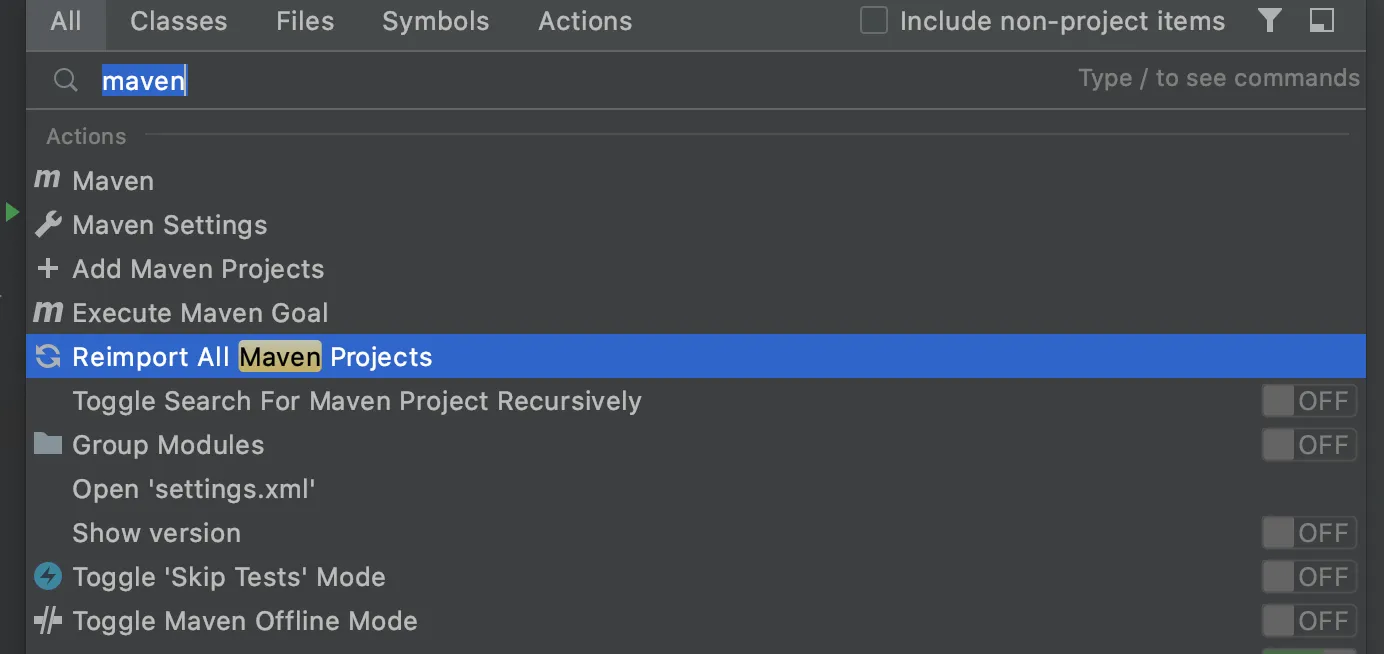Check Include non-project items checkbox
This screenshot has height=654, width=1384.
pyautogui.click(x=874, y=21)
